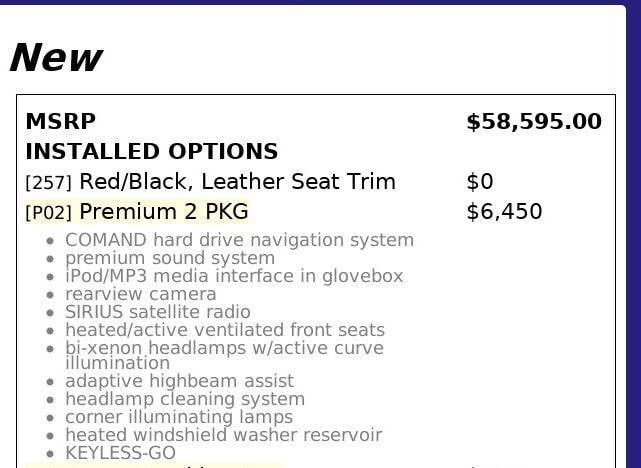
Task: Select the highlighted Premium 2 PKG option
Action: coord(164,212)
